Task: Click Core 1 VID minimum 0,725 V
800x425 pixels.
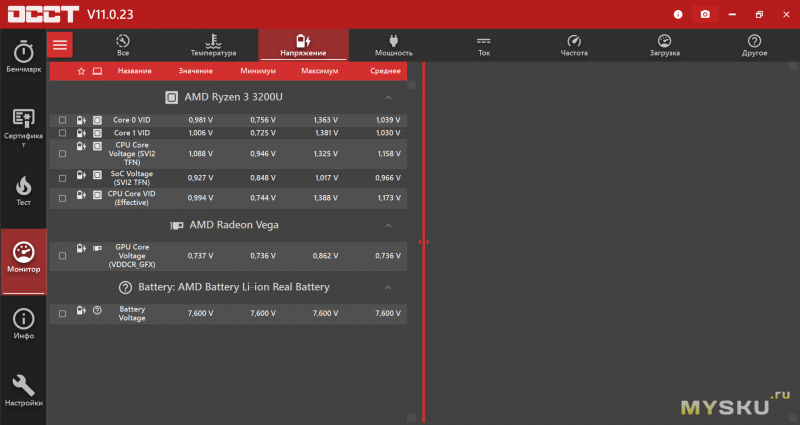Action: 263,133
